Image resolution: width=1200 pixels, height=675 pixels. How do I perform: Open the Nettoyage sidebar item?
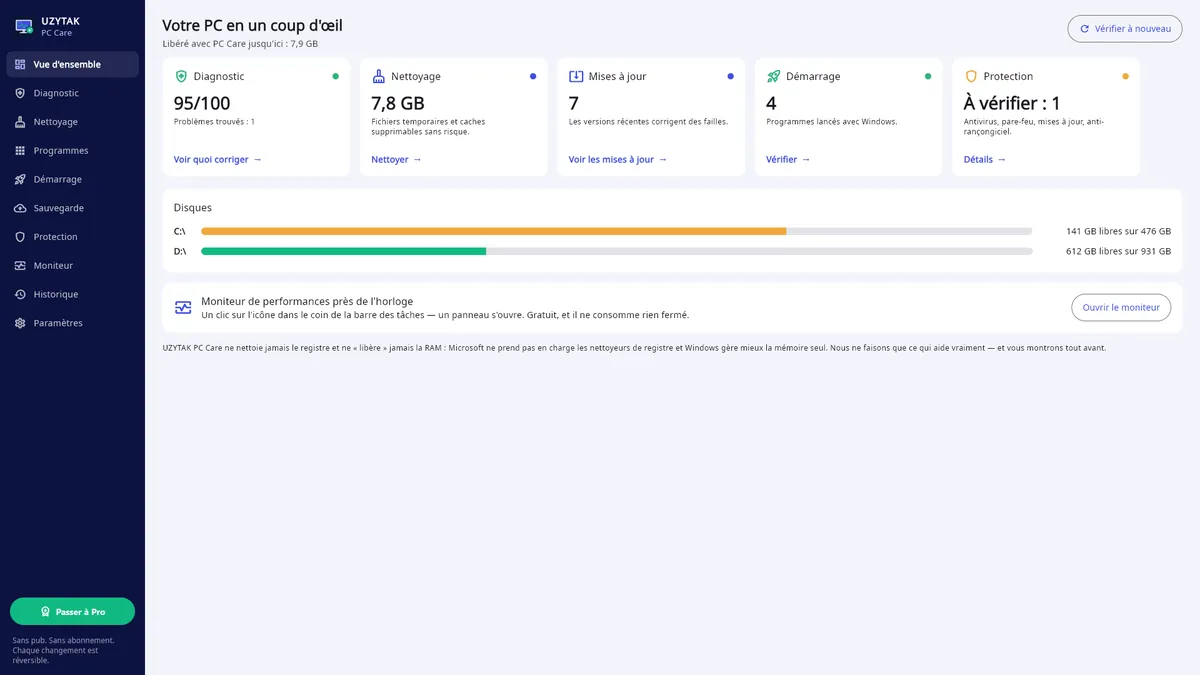coord(72,122)
